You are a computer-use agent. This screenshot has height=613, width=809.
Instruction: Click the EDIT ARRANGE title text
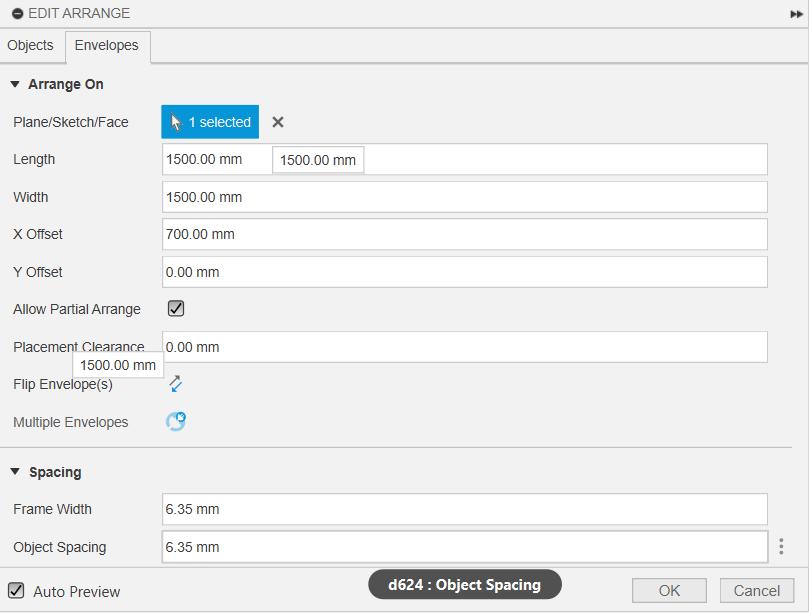click(79, 13)
